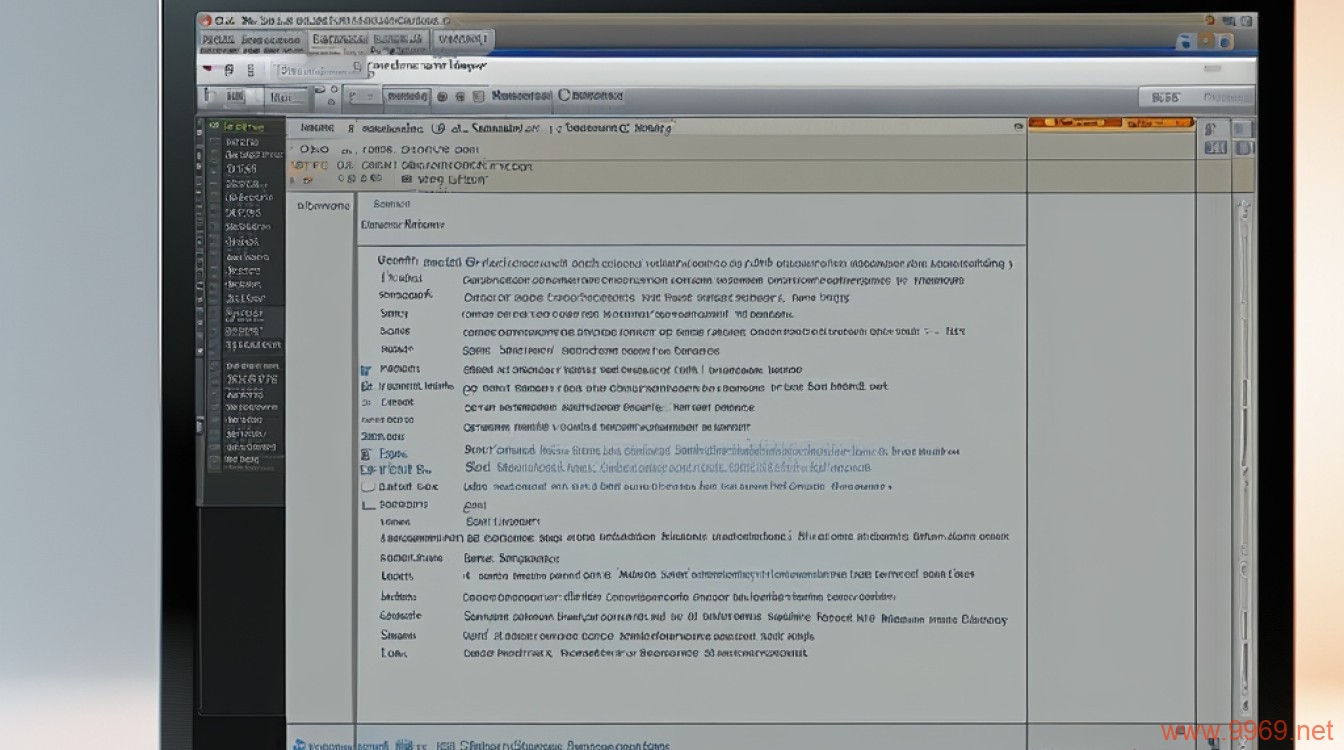Click the circular icon in the content header row
This screenshot has width=1344, height=750.
438,128
